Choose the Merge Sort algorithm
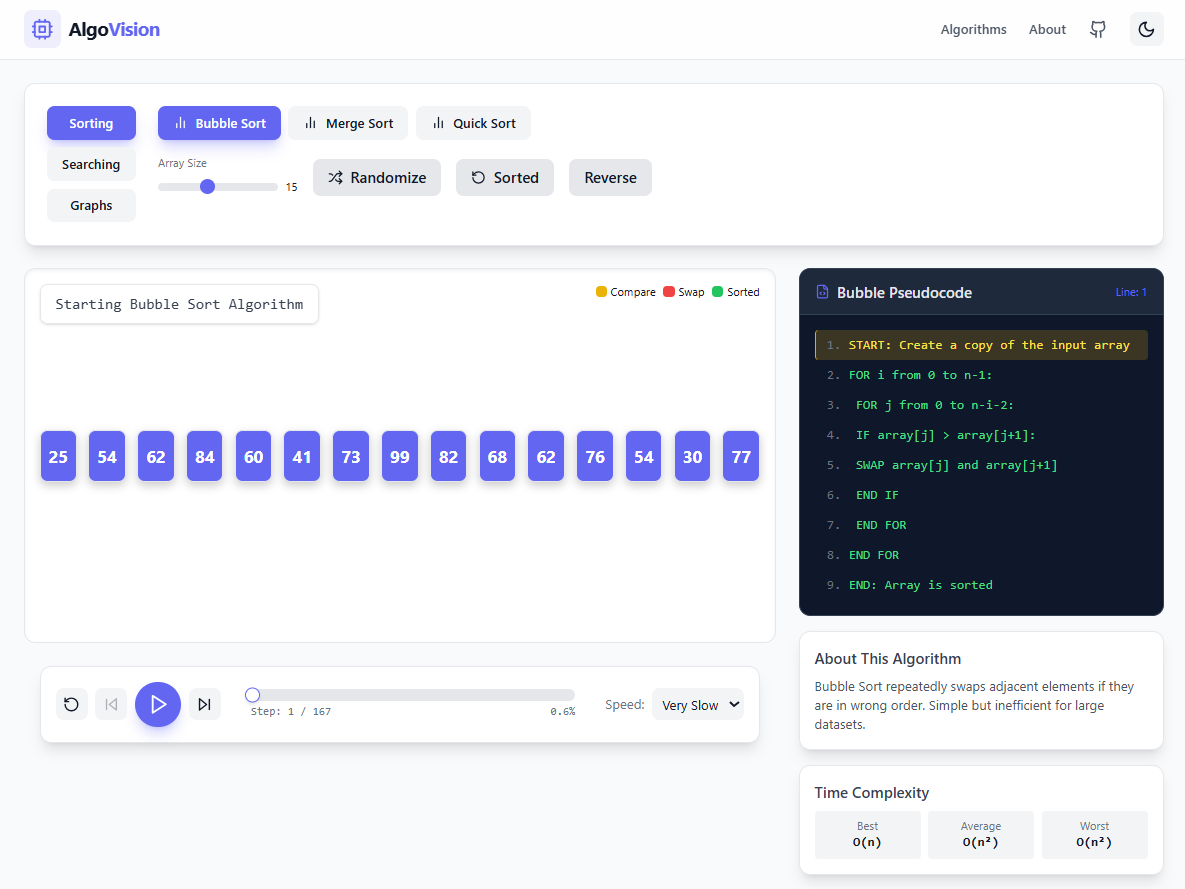1185x889 pixels. coord(348,123)
